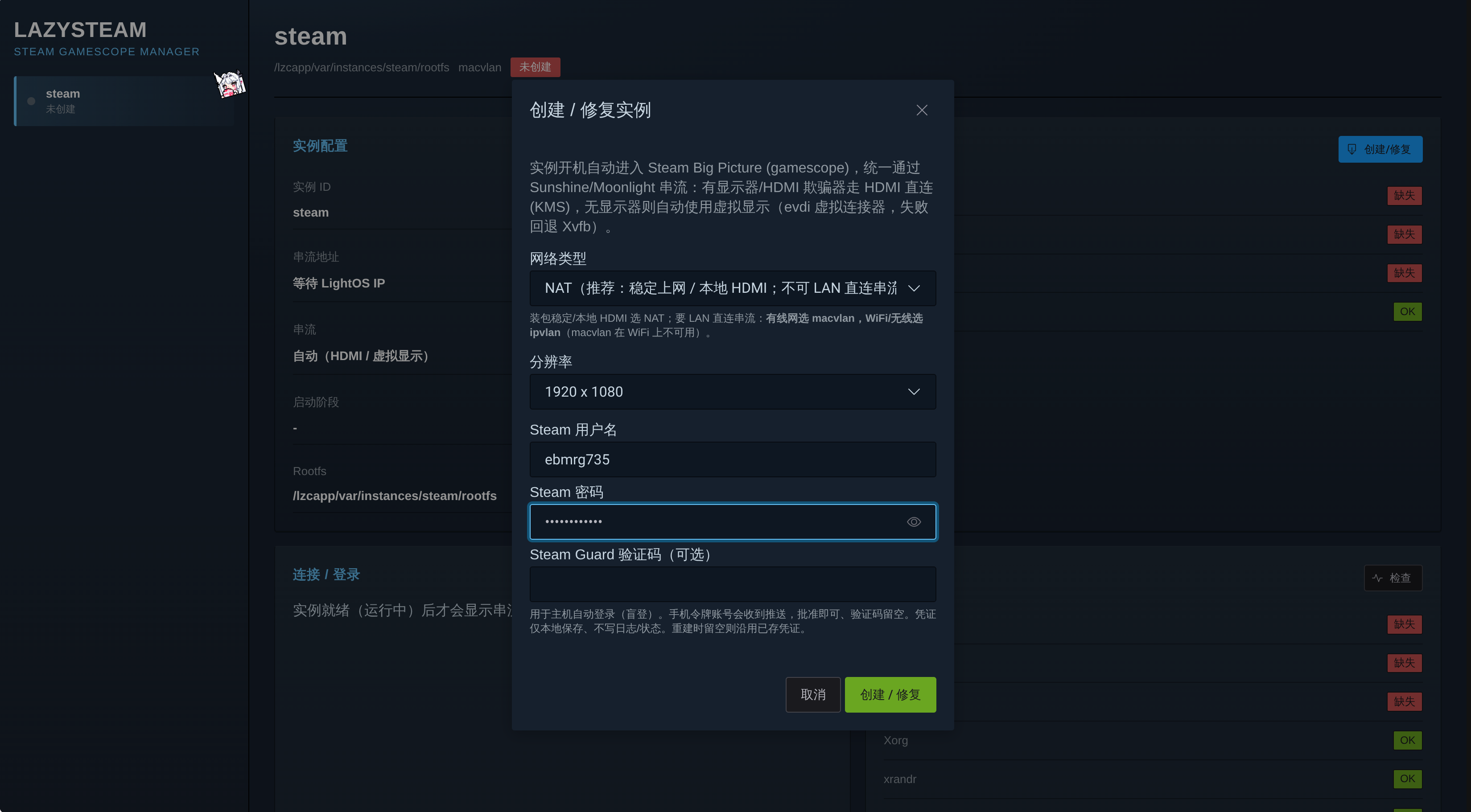Select the steam instance in the sidebar
The image size is (1471, 812).
tap(124, 101)
